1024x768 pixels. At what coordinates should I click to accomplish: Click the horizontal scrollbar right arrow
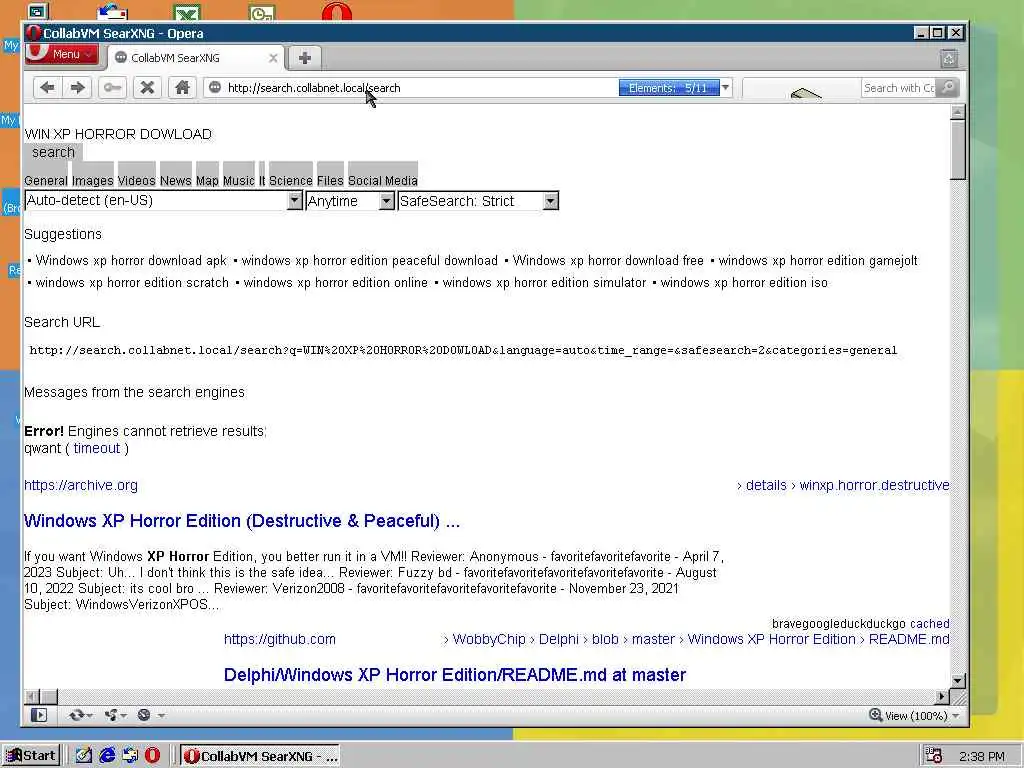942,696
